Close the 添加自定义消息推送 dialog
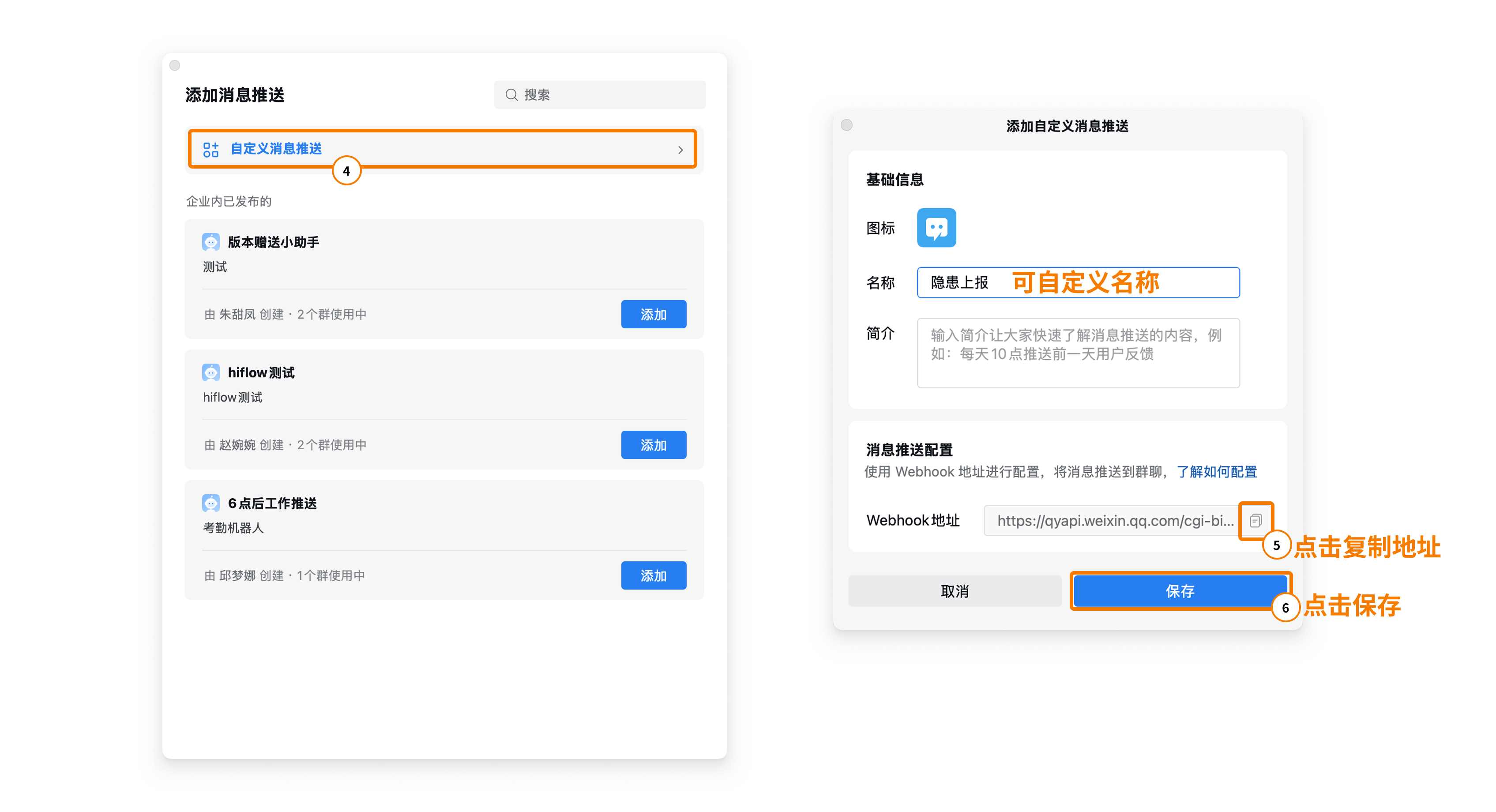Image resolution: width=1496 pixels, height=812 pixels. click(x=847, y=125)
